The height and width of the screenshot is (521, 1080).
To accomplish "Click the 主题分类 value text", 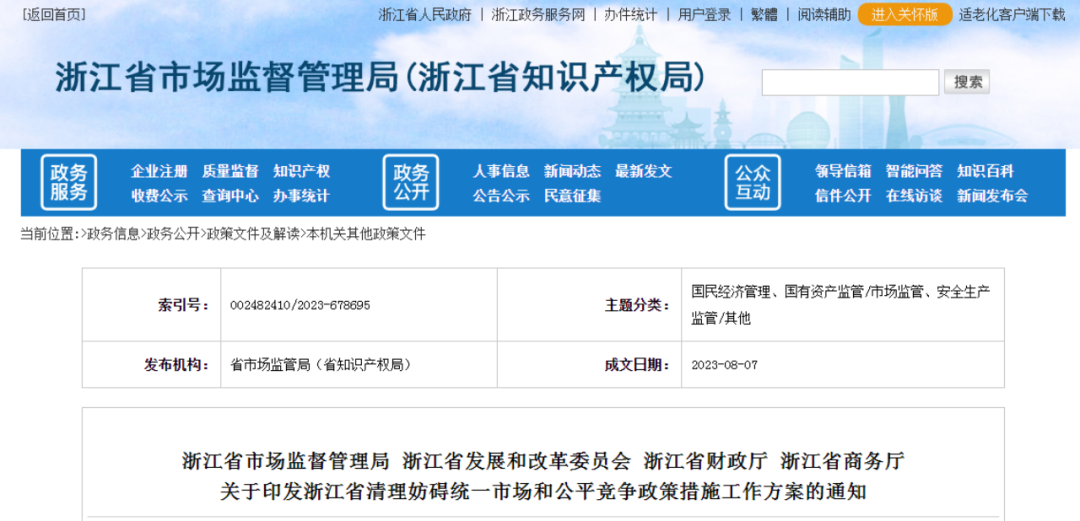I will tap(841, 305).
